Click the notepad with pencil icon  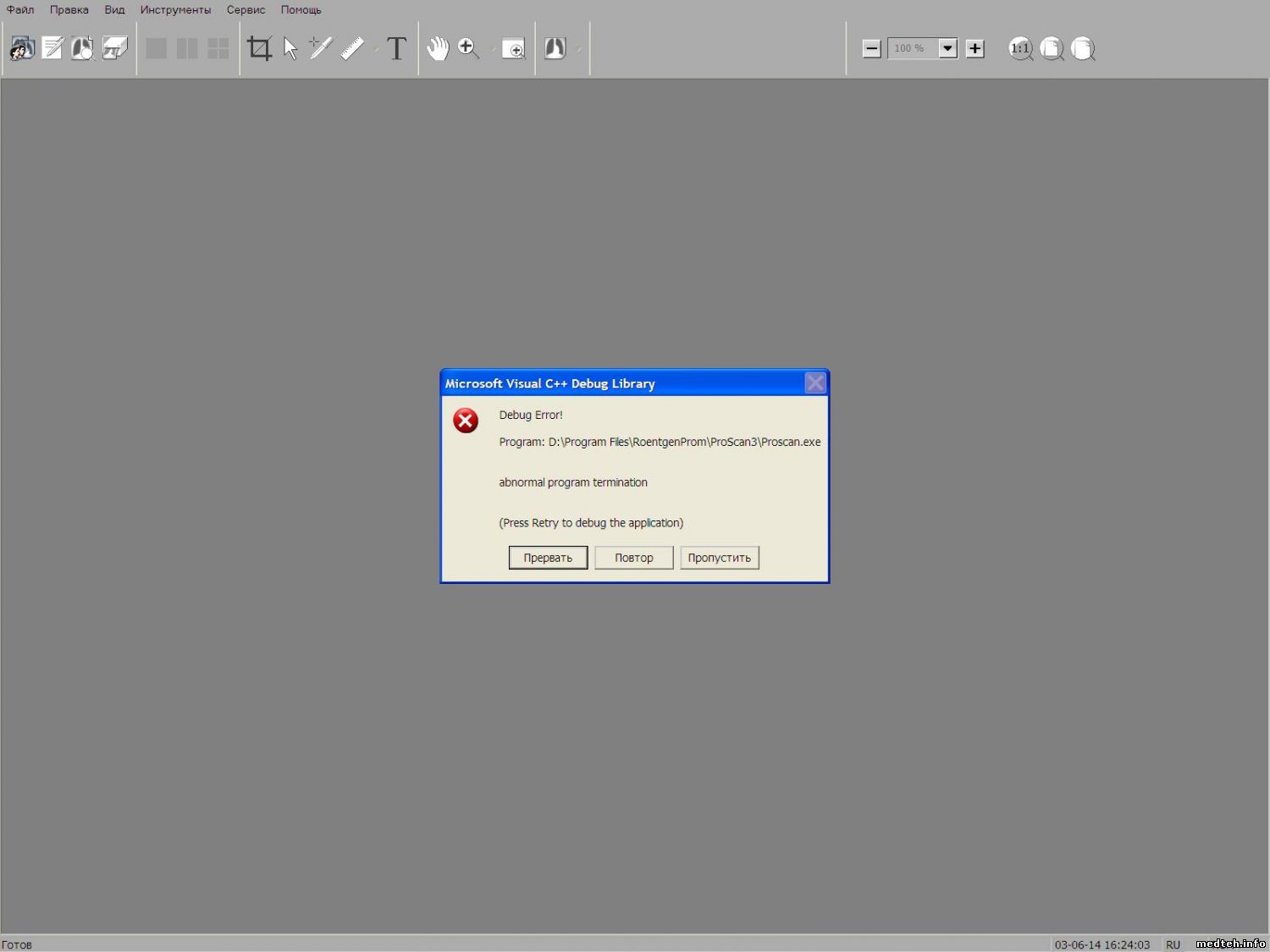(52, 48)
